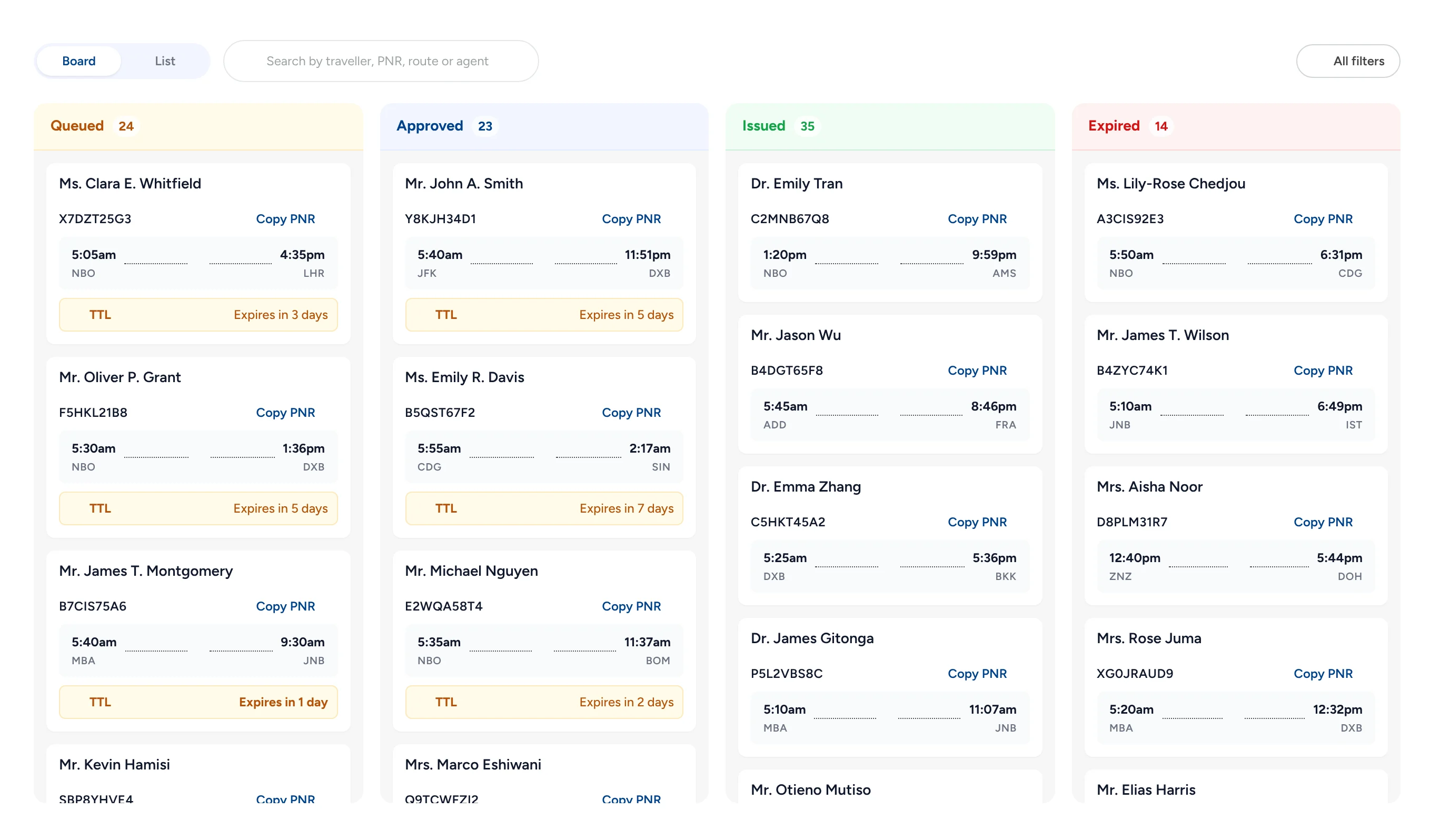Screen dimensions: 1430x840
Task: Switch to the List view tab
Action: pyautogui.click(x=165, y=61)
